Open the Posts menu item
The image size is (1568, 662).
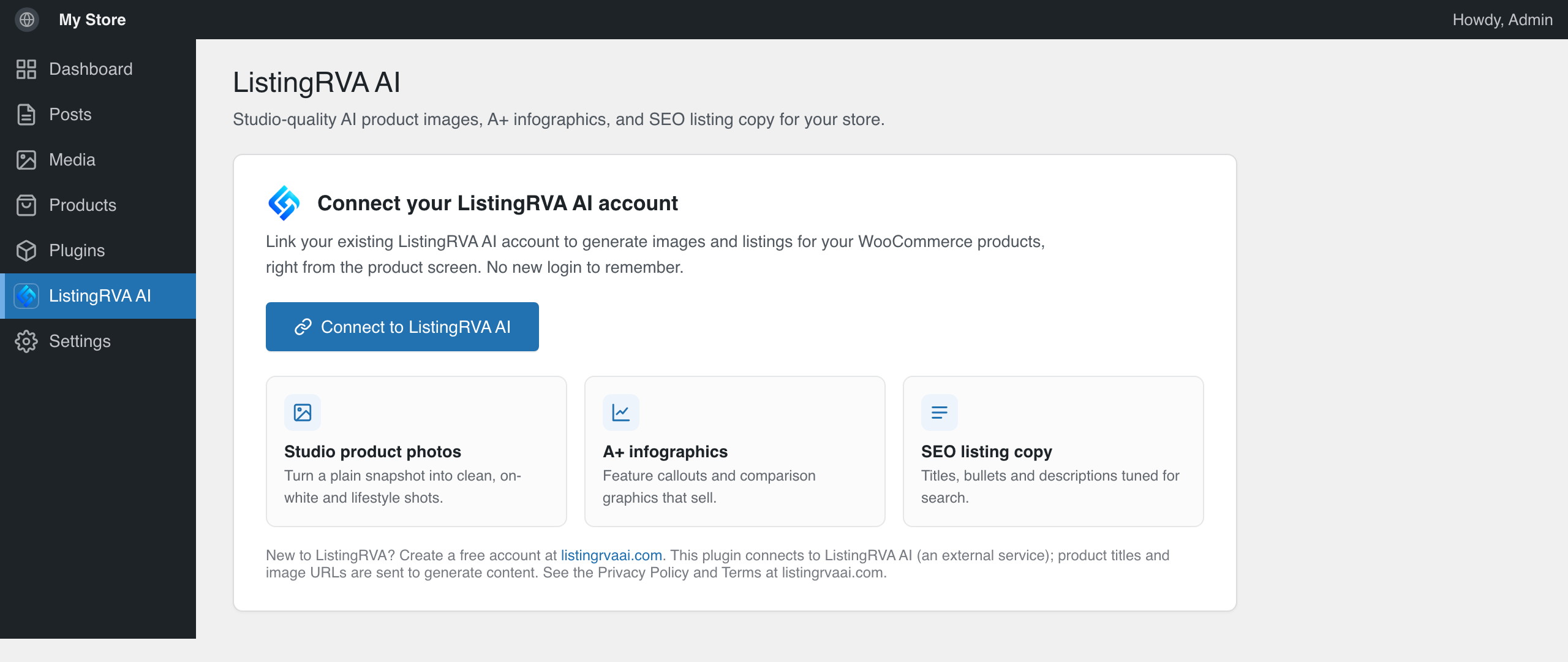98,115
